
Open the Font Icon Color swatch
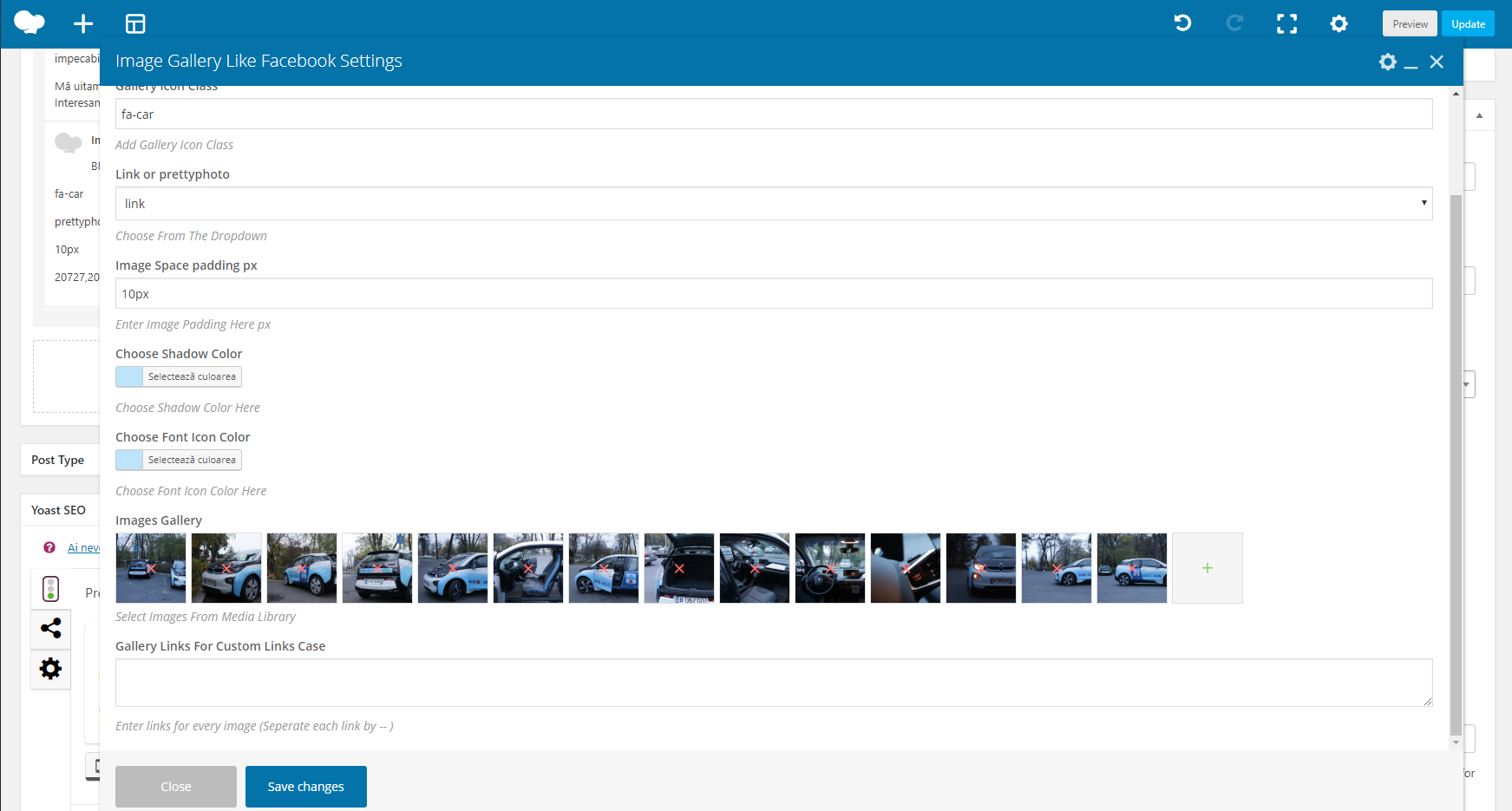tap(129, 460)
